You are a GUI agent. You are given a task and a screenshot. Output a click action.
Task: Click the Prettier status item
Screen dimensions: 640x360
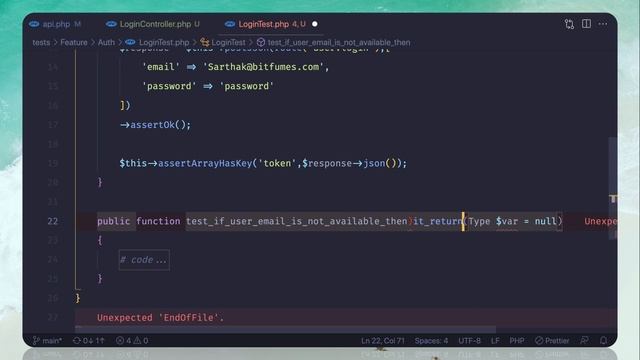click(x=552, y=340)
